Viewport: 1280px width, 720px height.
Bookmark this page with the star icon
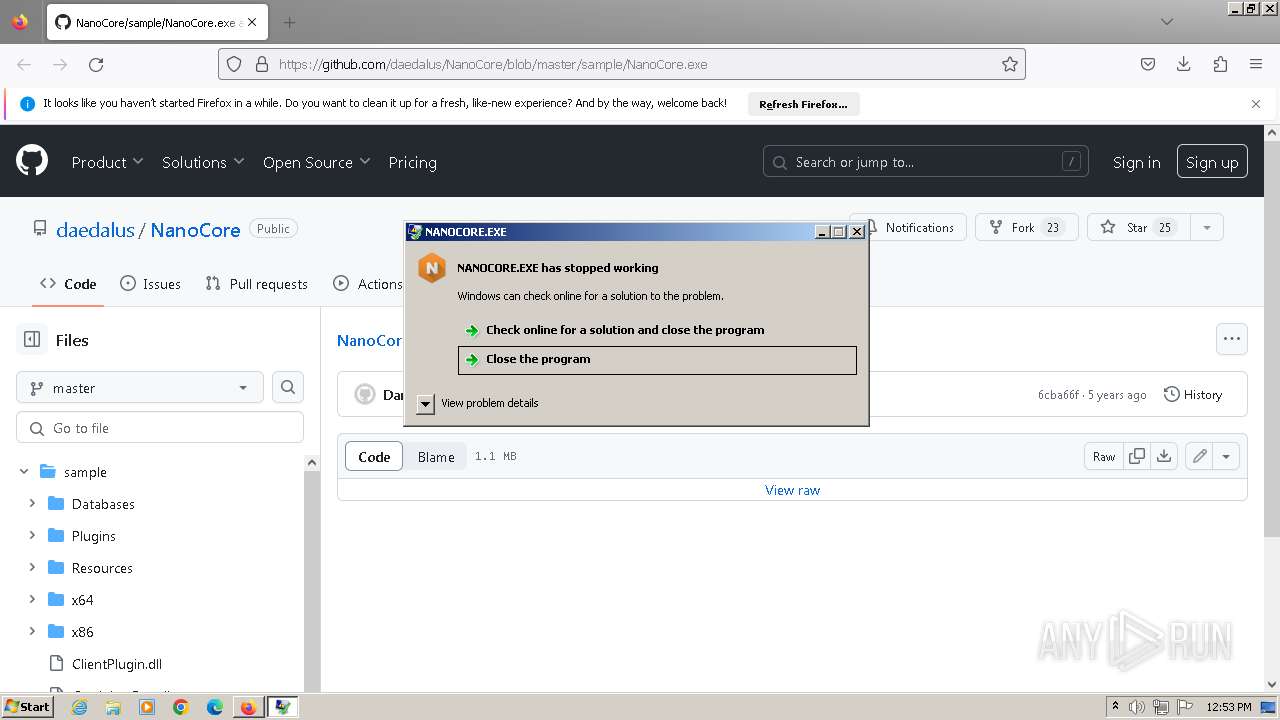1010,64
